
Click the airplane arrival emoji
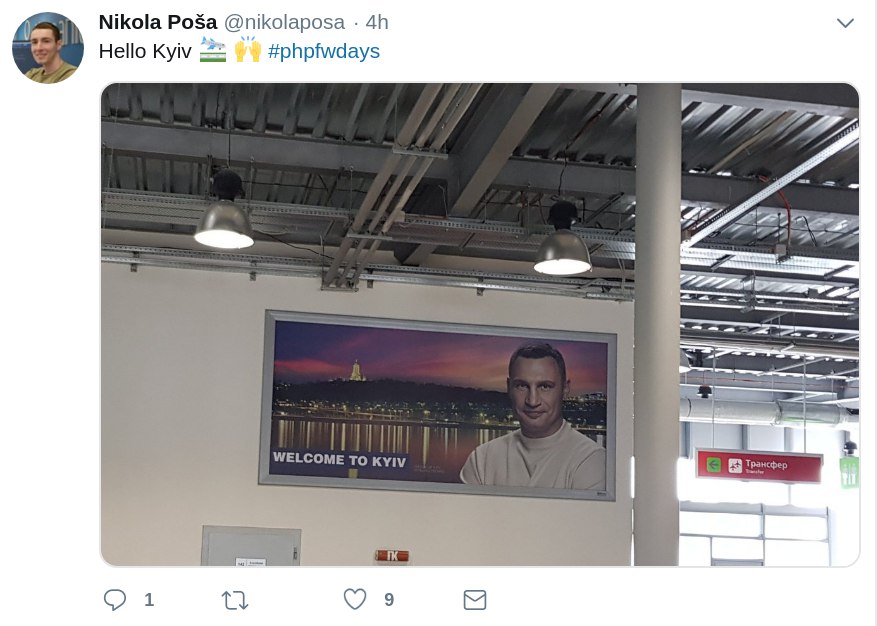click(x=213, y=50)
